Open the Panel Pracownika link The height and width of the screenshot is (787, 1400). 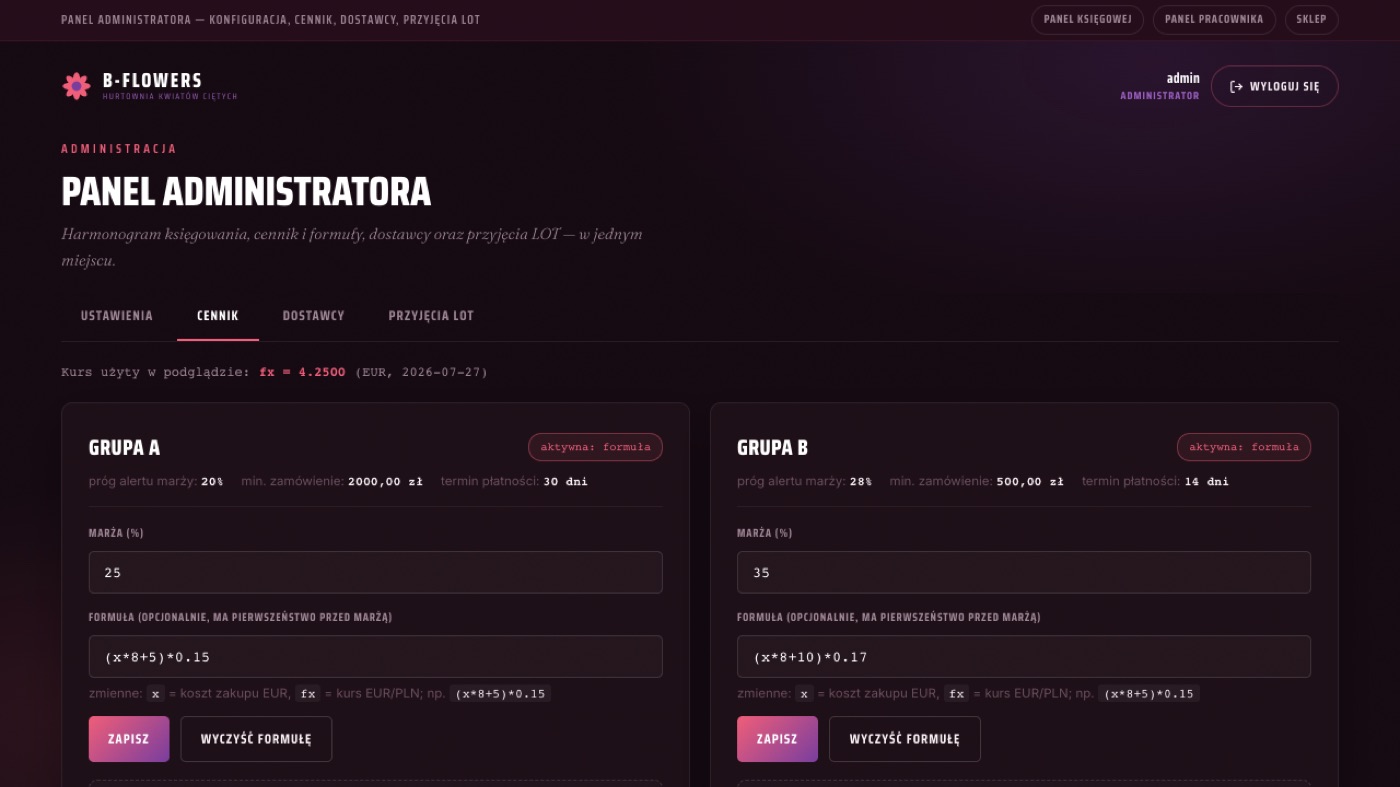1214,19
